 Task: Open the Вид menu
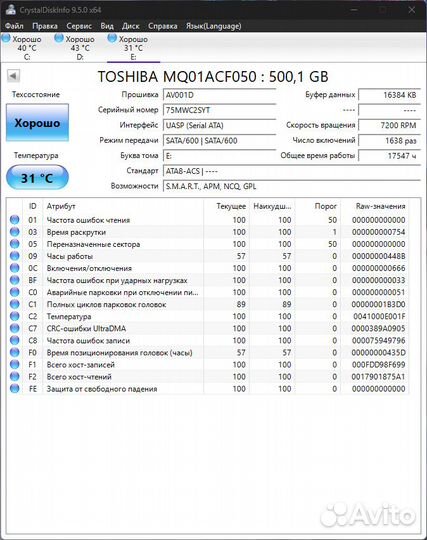click(x=107, y=26)
